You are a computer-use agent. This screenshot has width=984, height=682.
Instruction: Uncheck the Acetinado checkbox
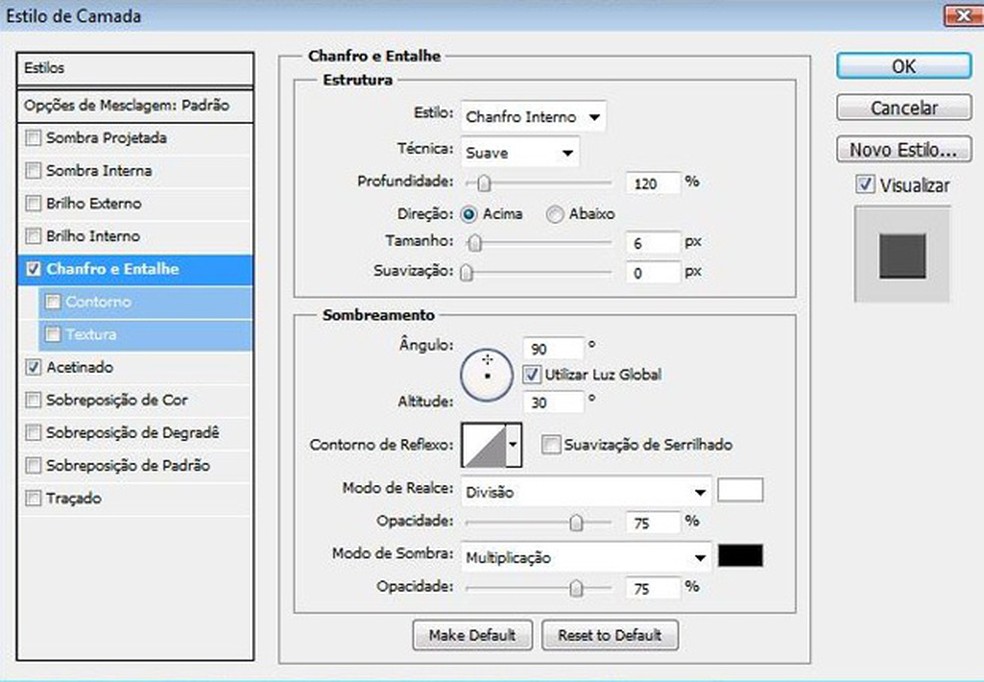33,367
